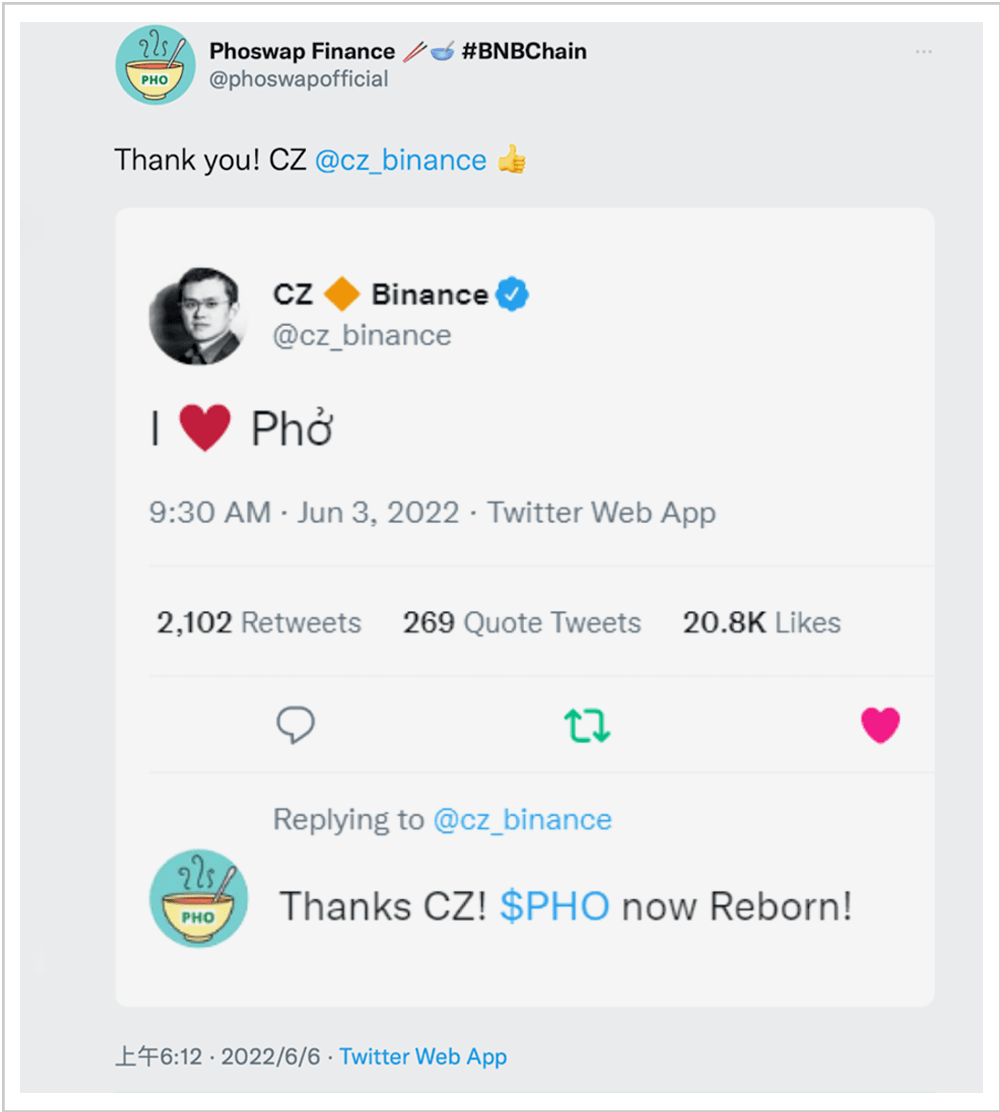
Task: Click the reply speech bubble icon
Action: 295,725
